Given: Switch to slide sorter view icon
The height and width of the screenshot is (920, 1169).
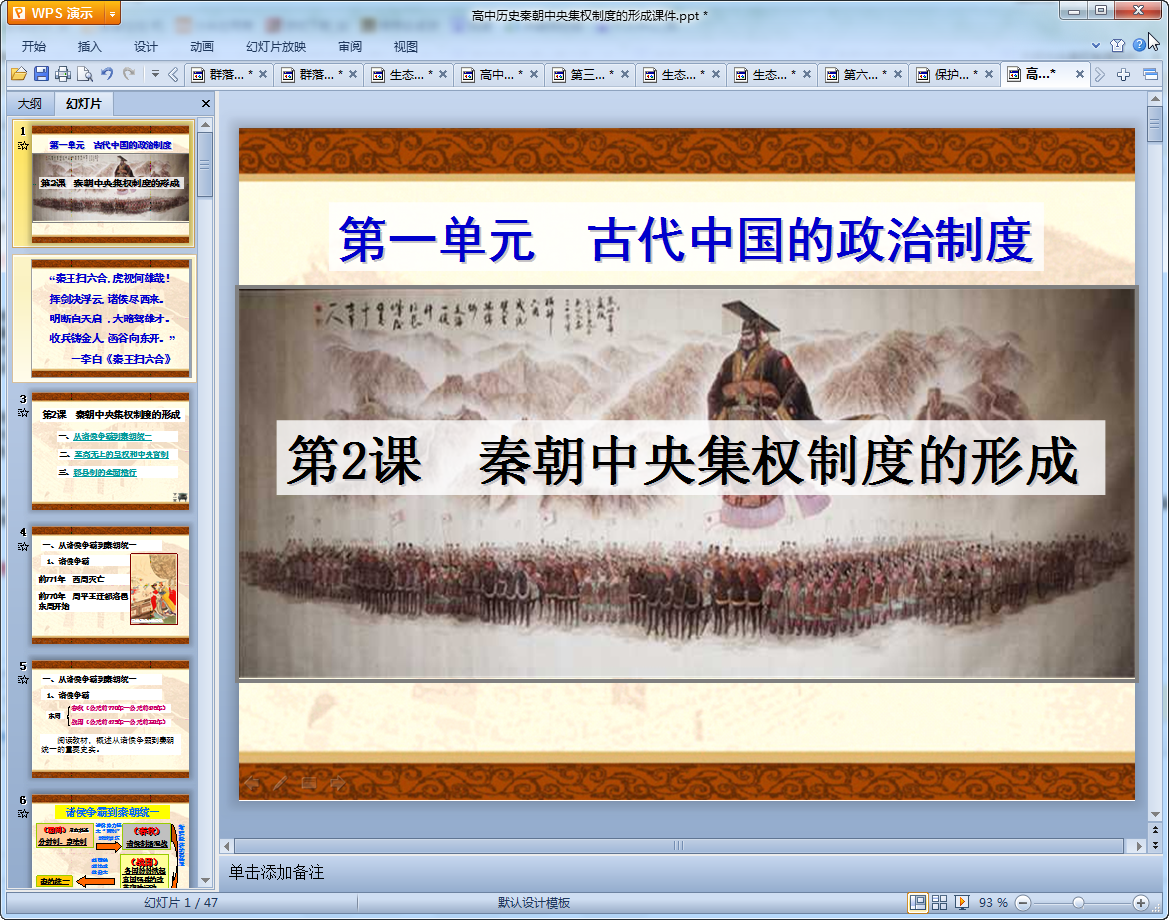Looking at the screenshot, I should [x=939, y=903].
